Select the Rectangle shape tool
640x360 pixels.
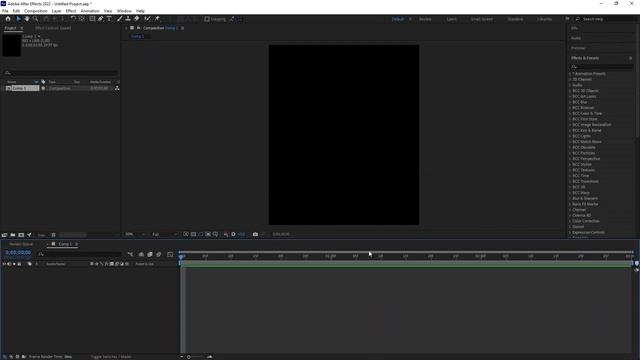pyautogui.click(x=92, y=19)
